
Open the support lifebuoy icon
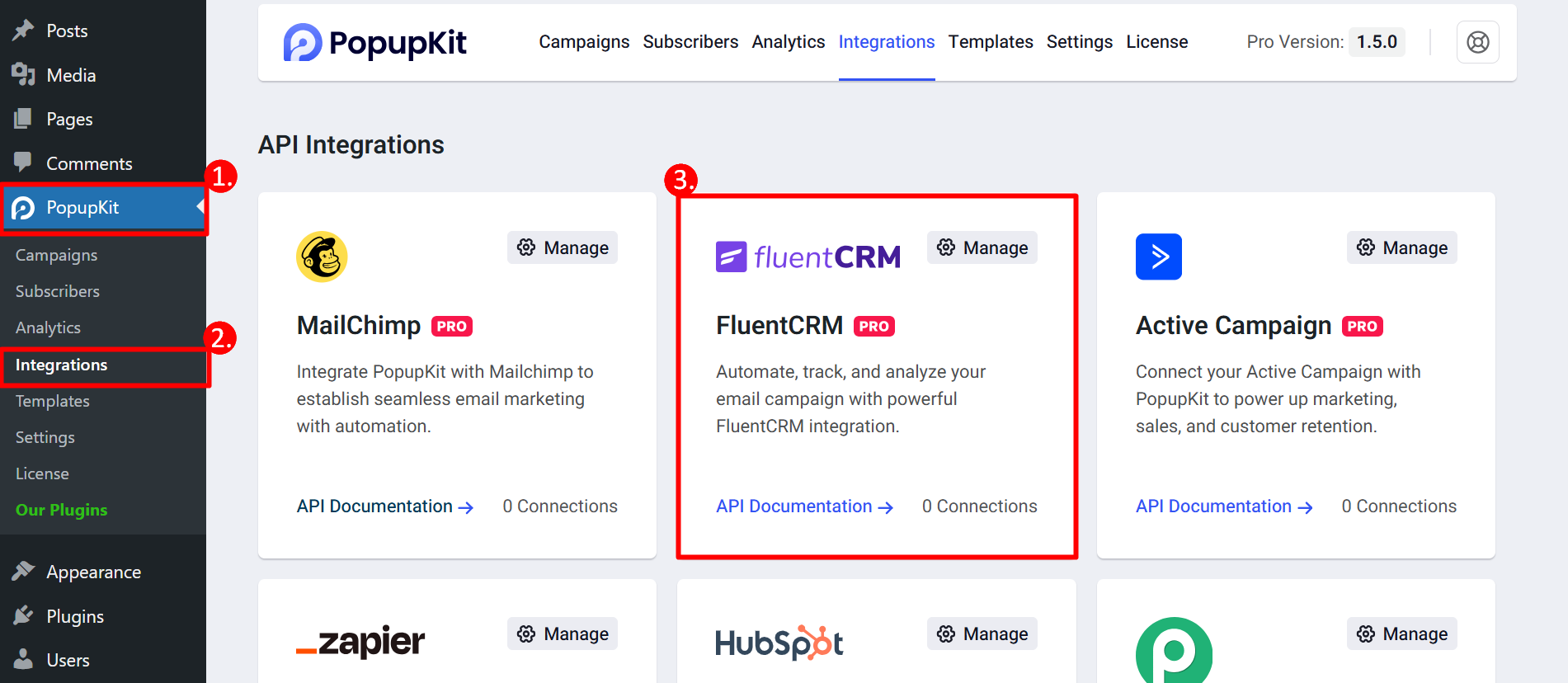[x=1477, y=42]
